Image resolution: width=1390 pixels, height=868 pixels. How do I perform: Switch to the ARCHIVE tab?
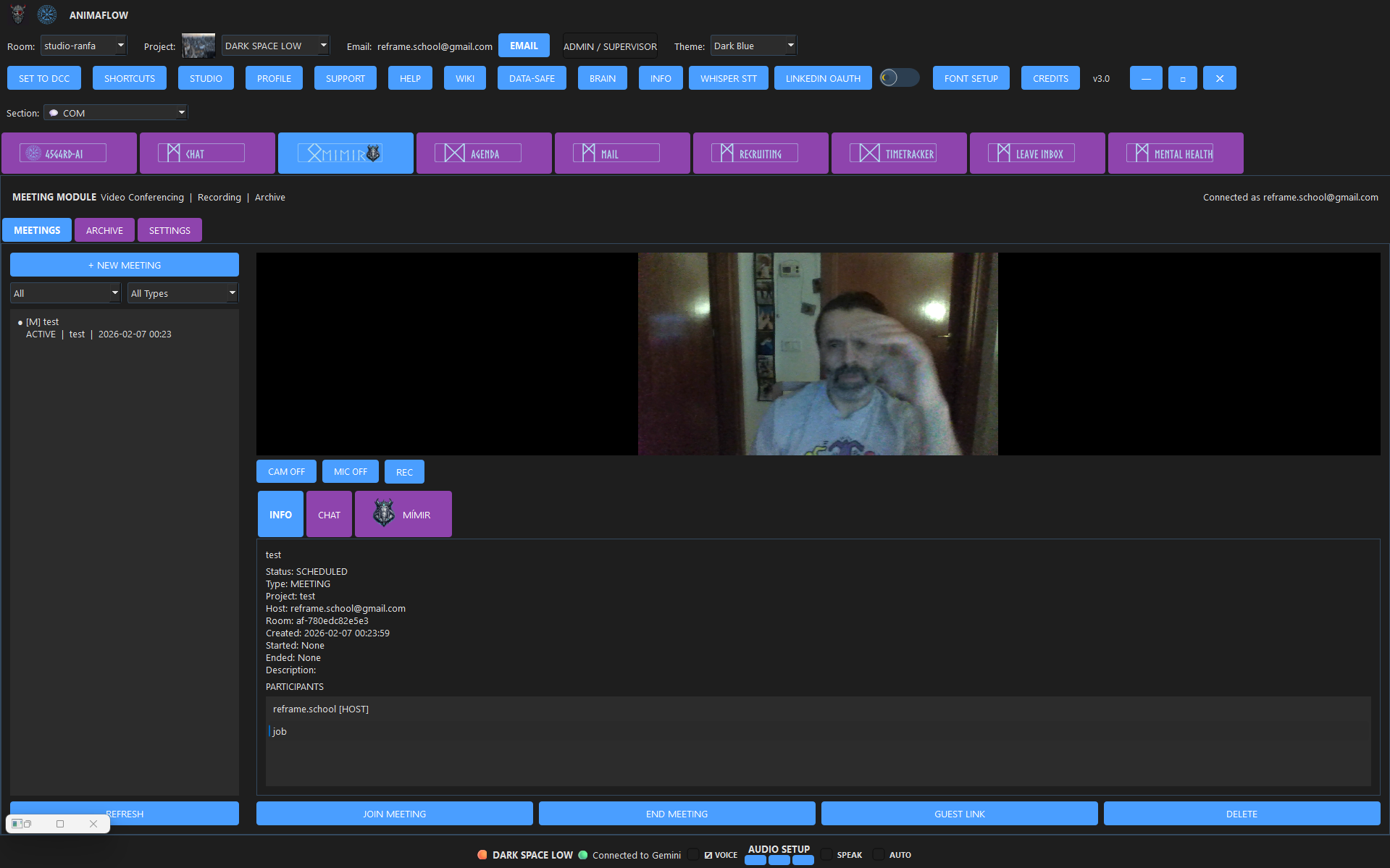(x=104, y=230)
